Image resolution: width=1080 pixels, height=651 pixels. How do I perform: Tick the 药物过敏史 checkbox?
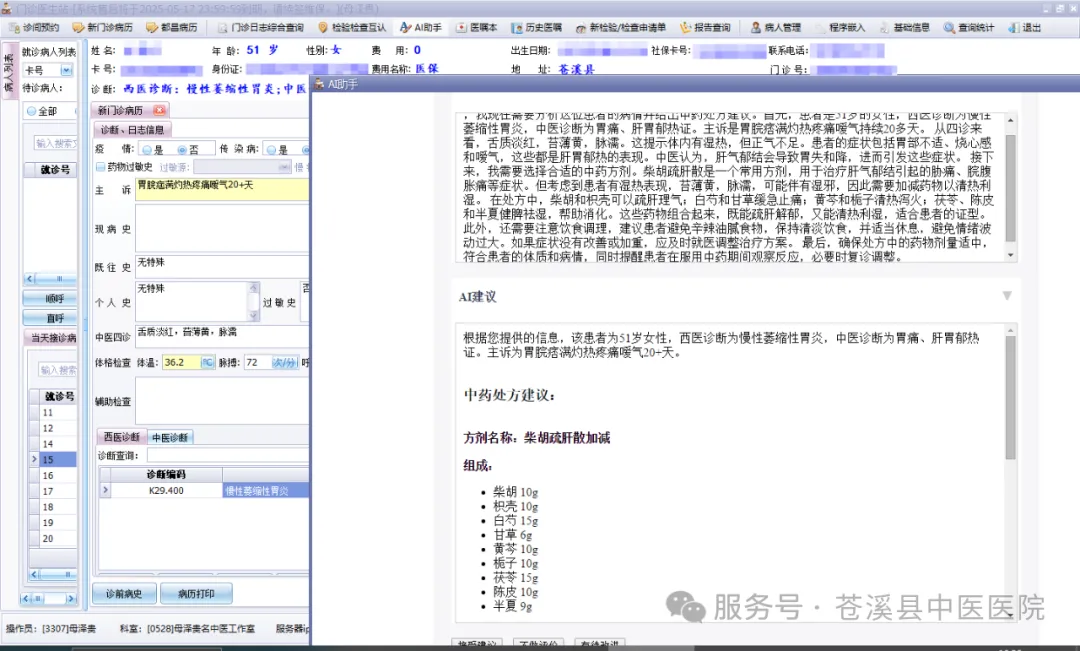click(x=101, y=167)
